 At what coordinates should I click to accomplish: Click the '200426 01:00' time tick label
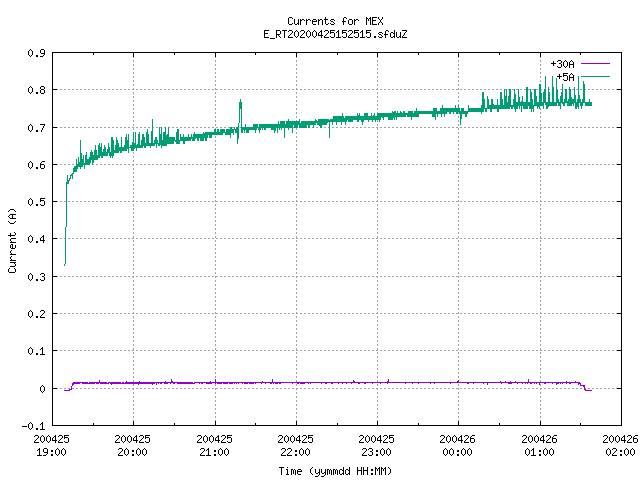click(x=540, y=446)
